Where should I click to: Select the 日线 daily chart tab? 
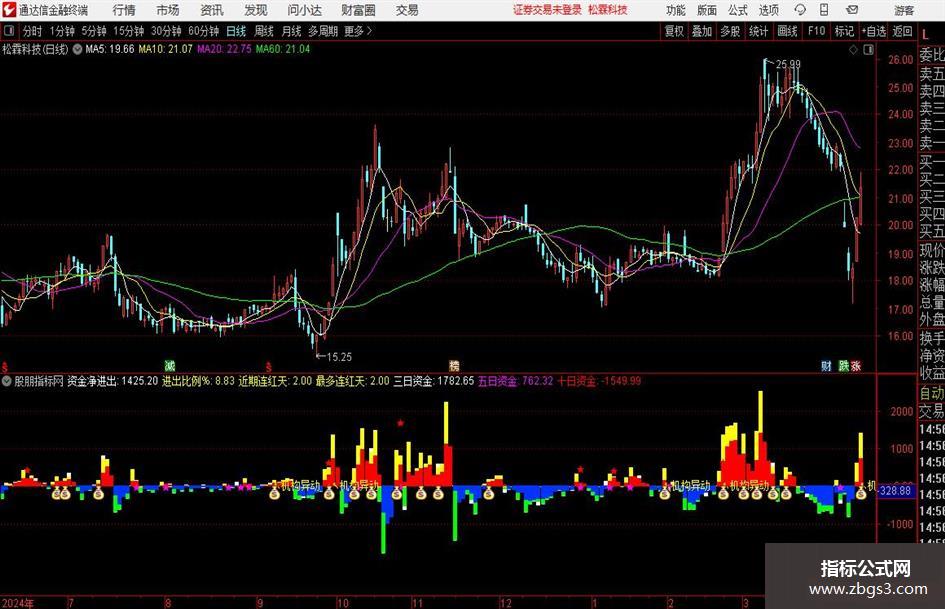(236, 31)
